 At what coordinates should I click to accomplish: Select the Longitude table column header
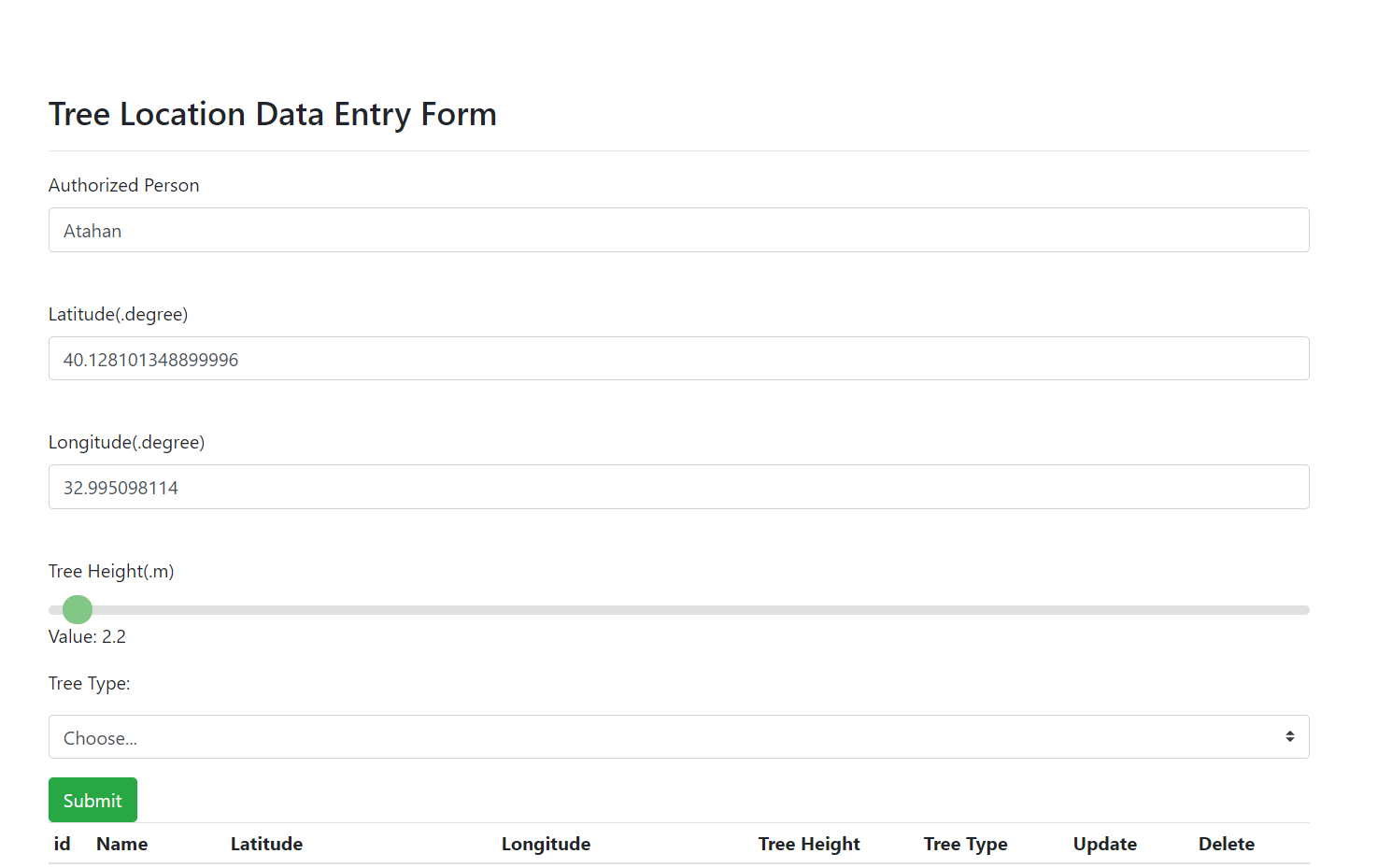coord(546,844)
